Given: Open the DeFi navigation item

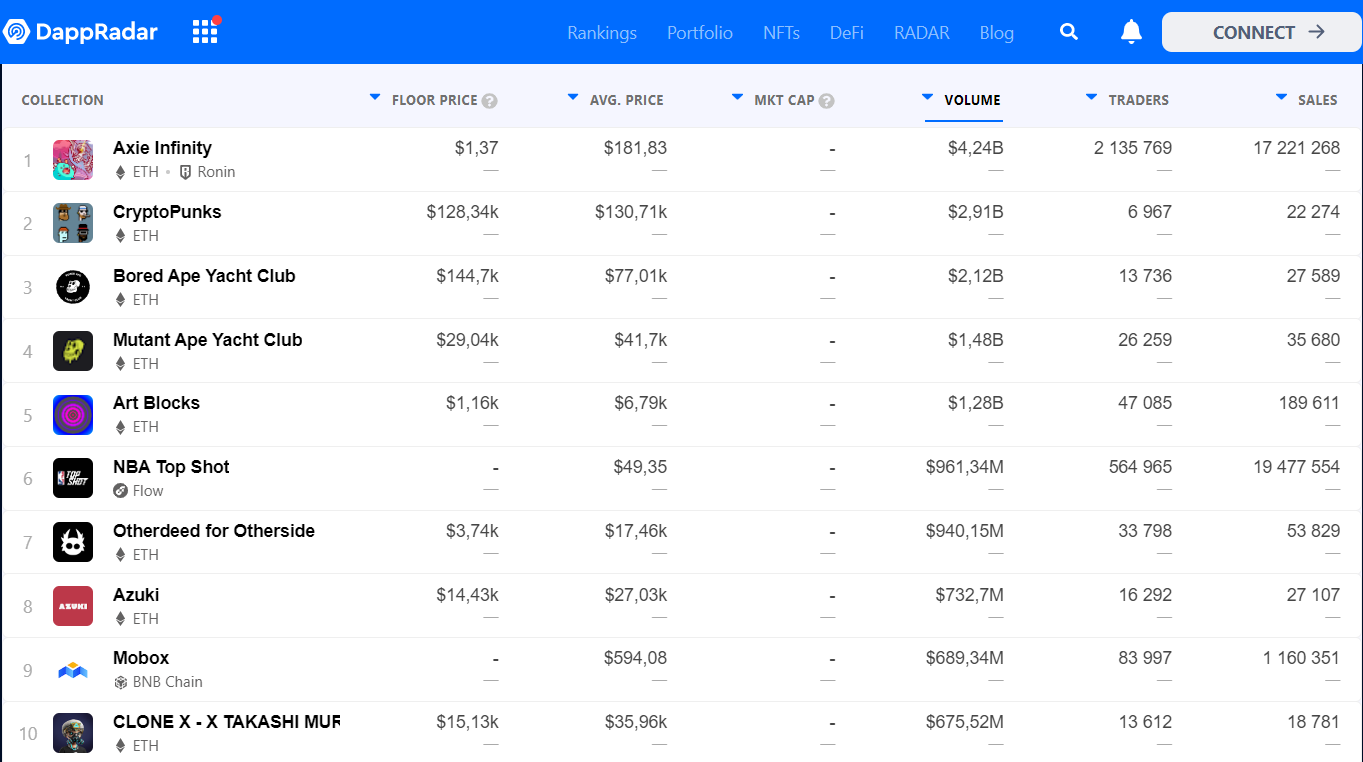Looking at the screenshot, I should (846, 33).
